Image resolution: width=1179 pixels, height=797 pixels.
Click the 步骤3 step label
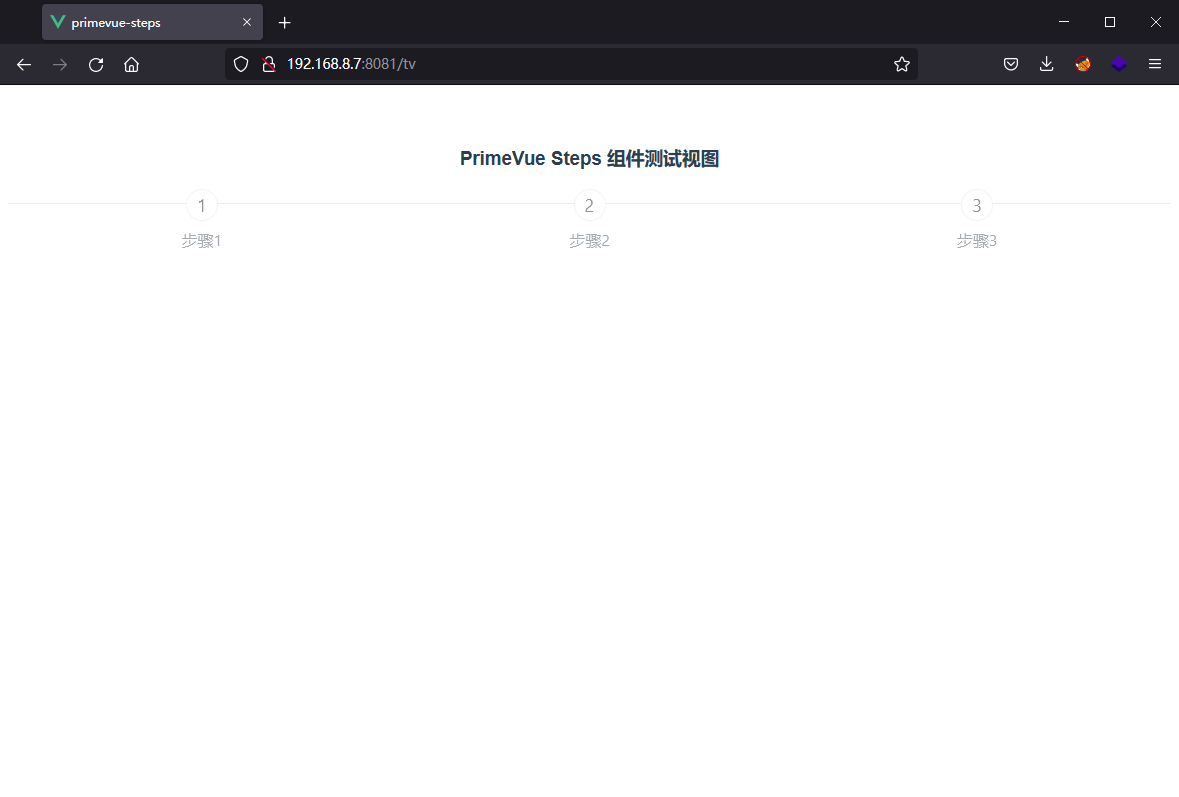[977, 241]
